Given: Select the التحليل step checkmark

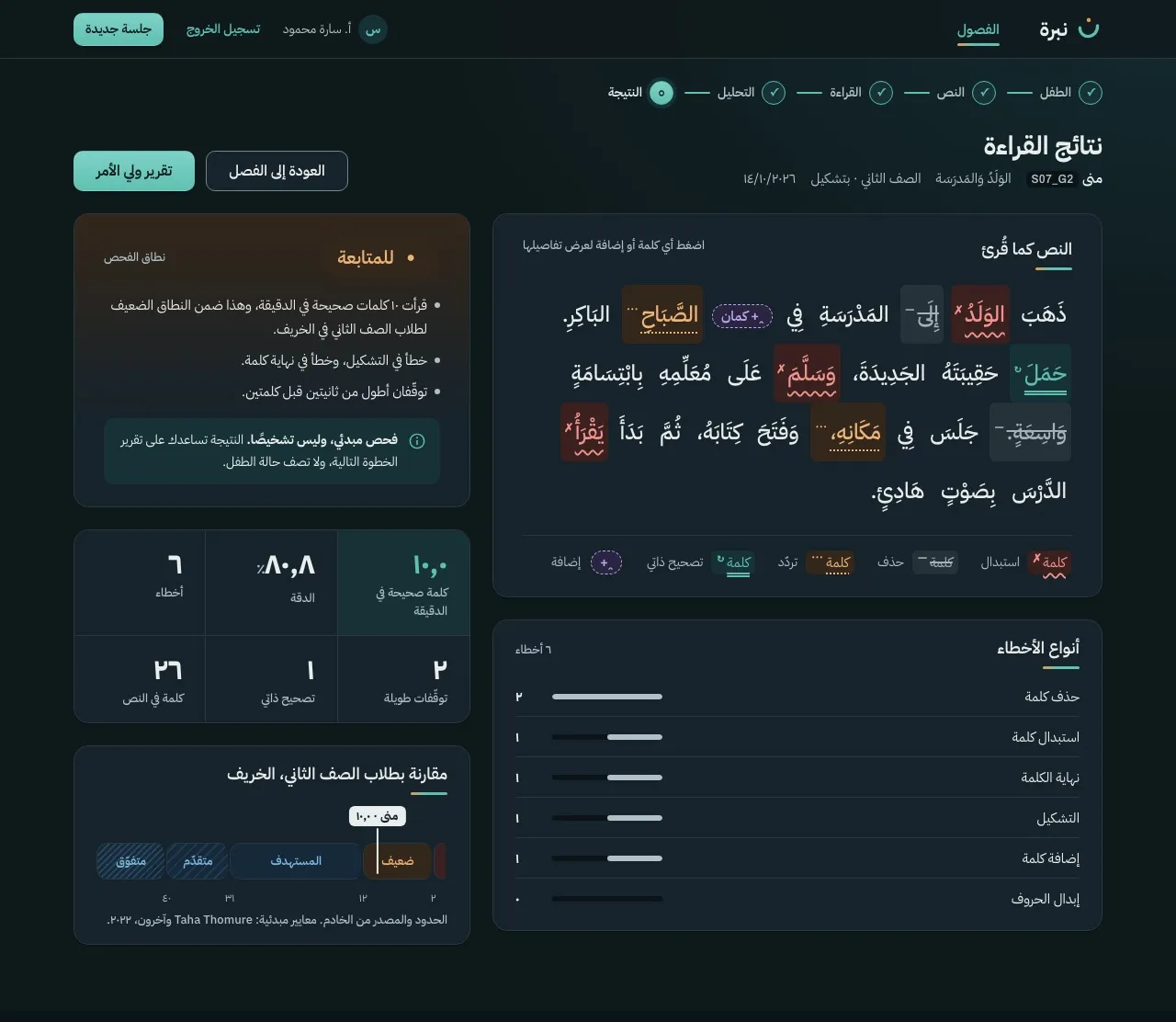Looking at the screenshot, I should (774, 93).
